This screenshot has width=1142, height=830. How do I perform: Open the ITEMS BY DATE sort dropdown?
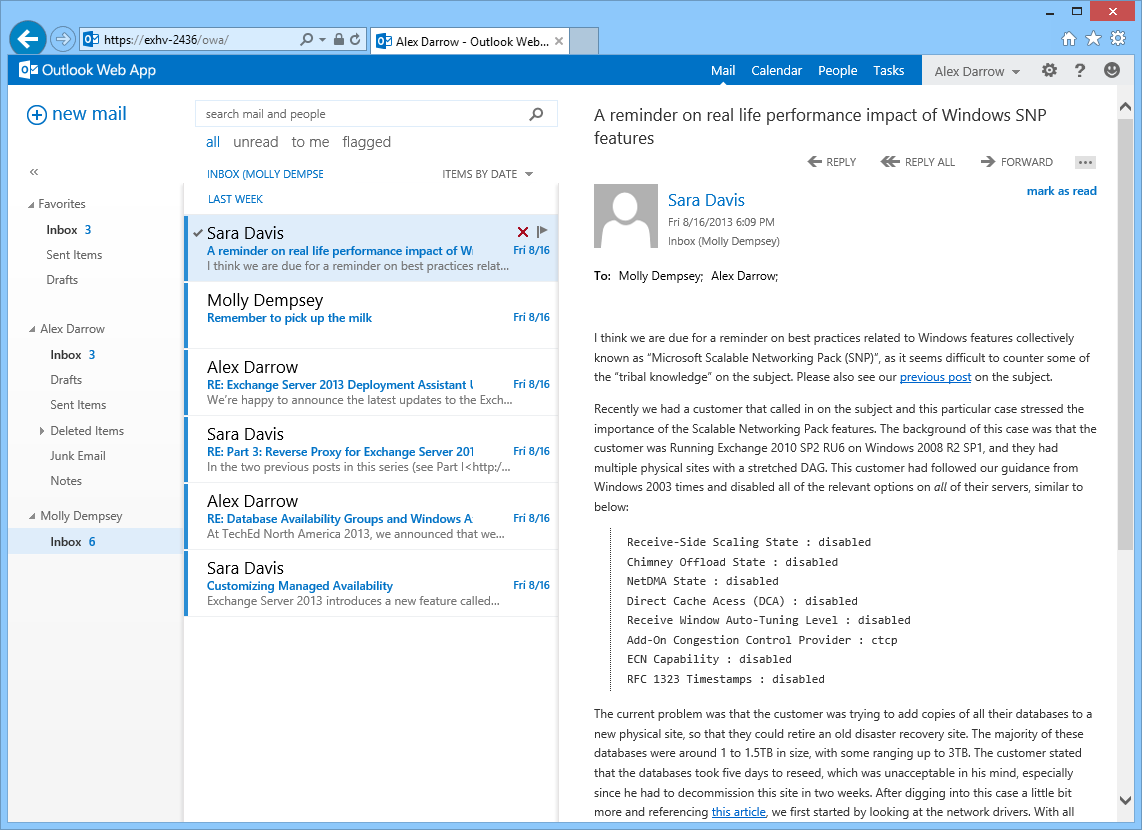(x=487, y=173)
